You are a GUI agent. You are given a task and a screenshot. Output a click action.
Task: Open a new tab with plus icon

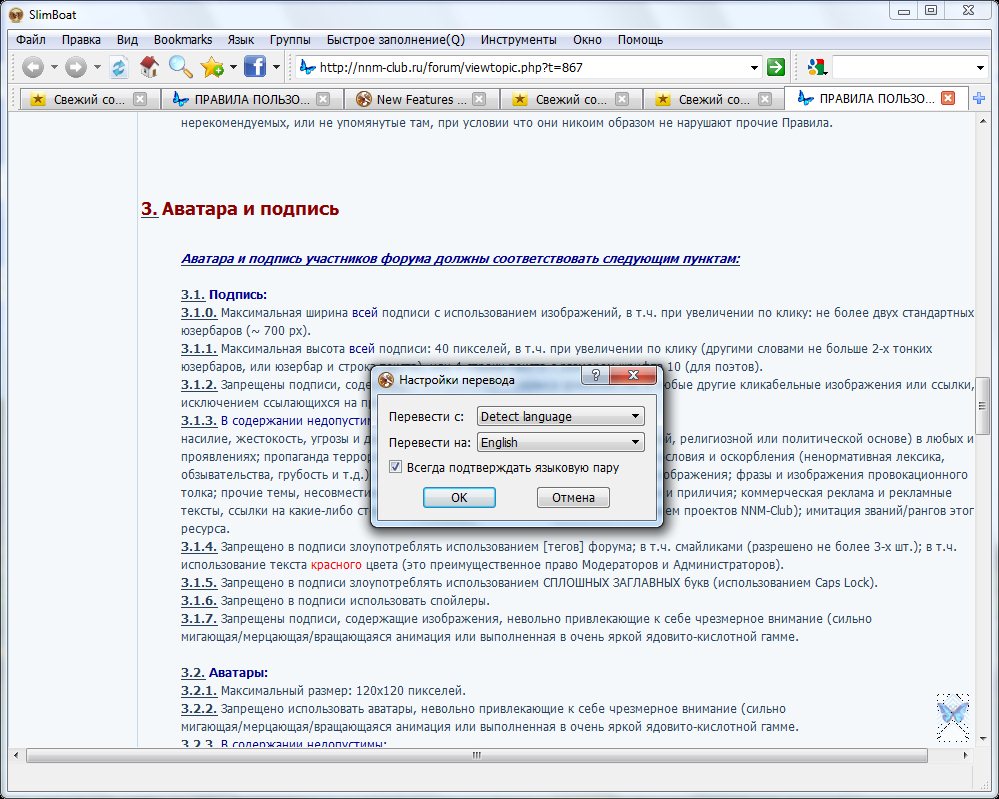coord(979,98)
